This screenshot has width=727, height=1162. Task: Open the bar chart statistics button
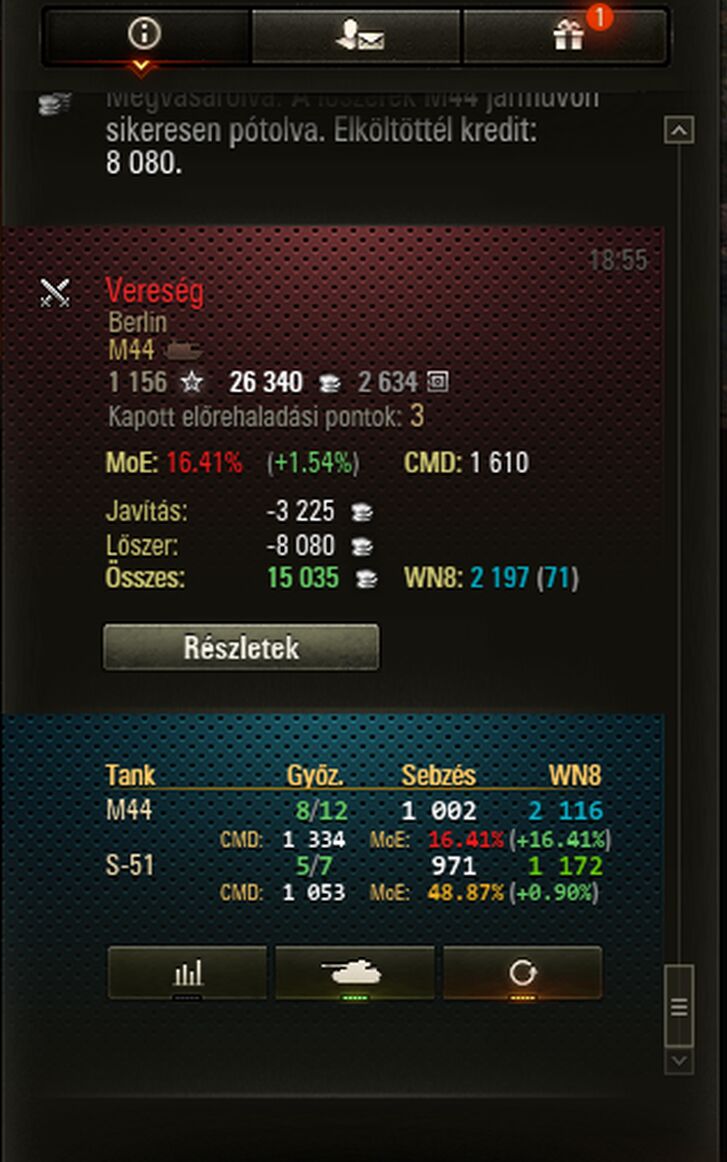187,973
